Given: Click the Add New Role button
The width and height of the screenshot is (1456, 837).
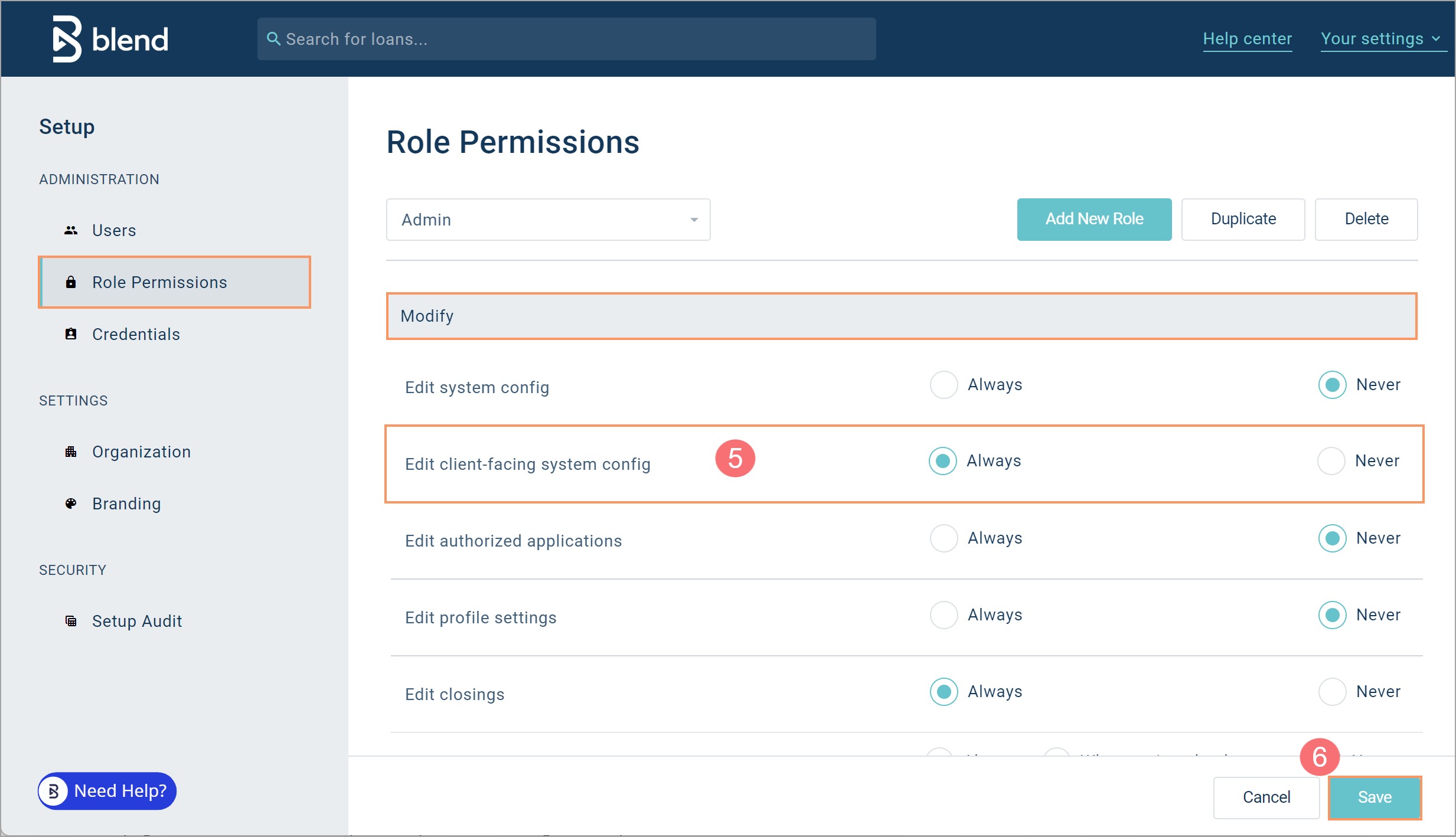Looking at the screenshot, I should click(1093, 219).
